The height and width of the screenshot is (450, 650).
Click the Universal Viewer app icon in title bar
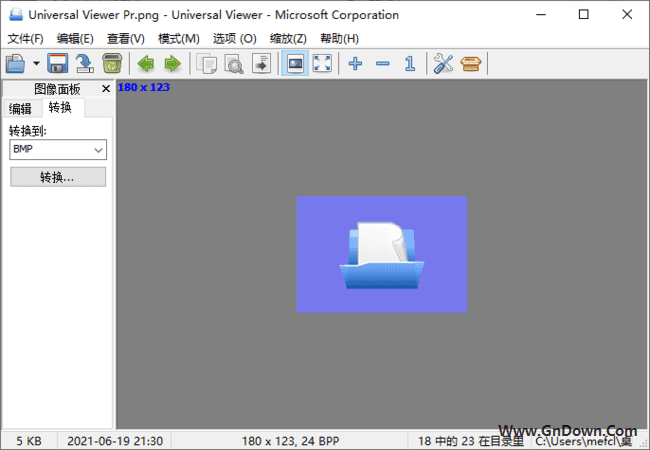(16, 15)
